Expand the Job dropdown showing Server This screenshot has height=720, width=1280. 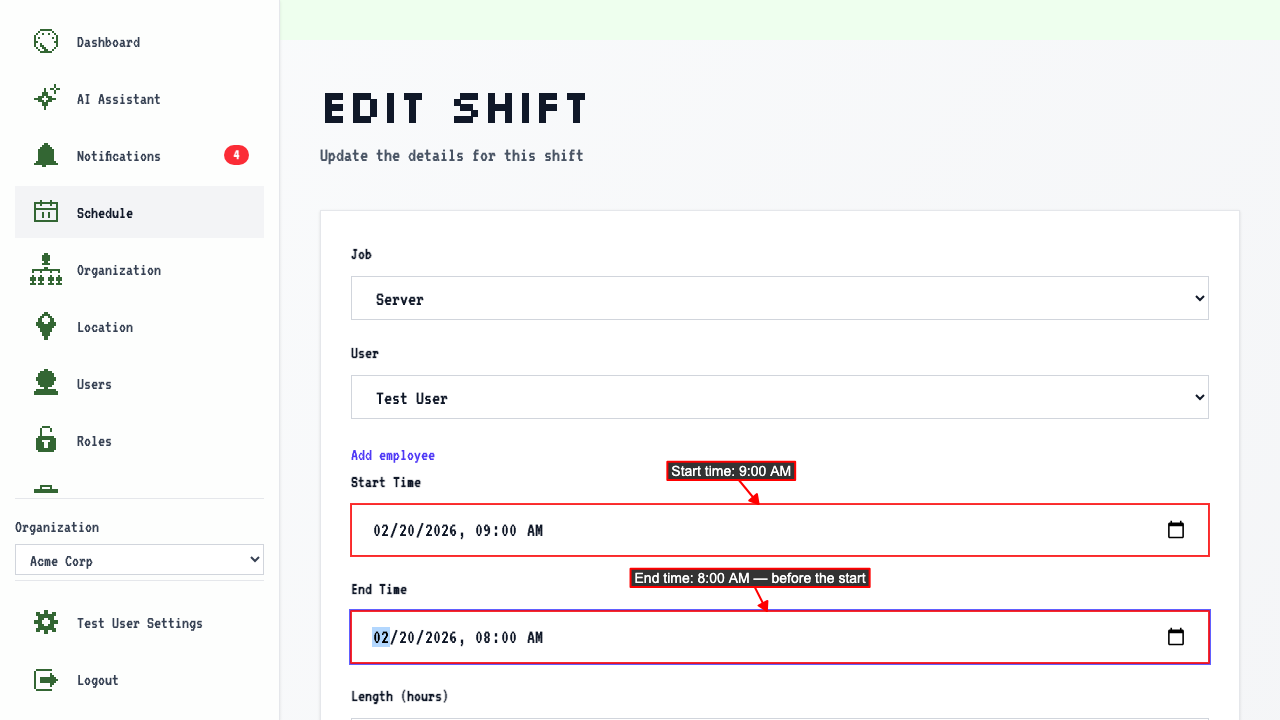780,298
